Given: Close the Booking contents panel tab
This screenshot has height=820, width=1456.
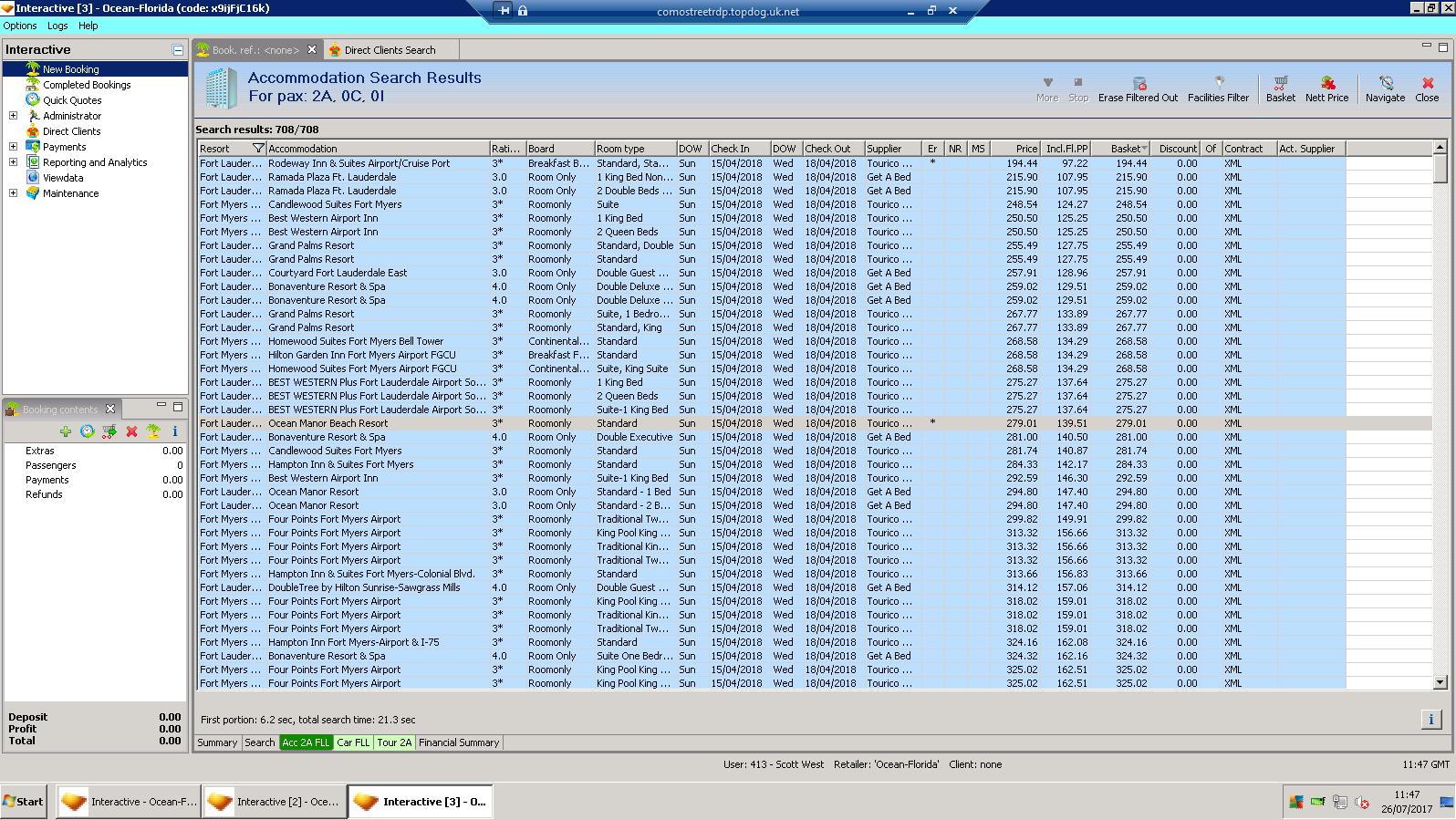Looking at the screenshot, I should [110, 409].
